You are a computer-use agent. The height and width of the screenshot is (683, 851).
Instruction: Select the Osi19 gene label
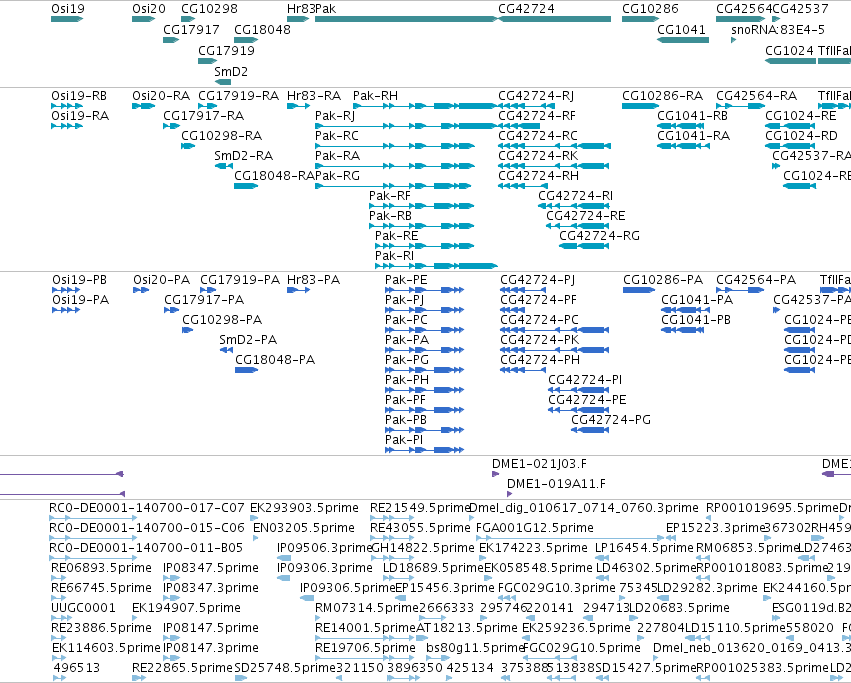67,9
